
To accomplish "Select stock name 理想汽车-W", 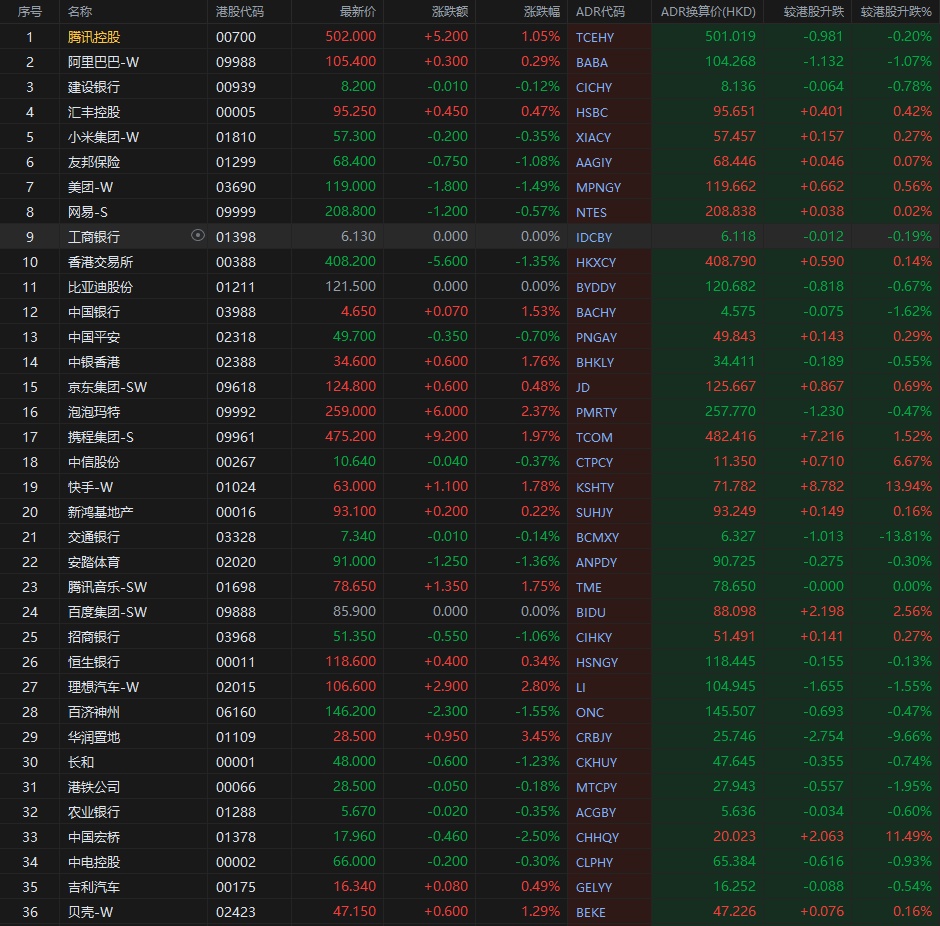I will coord(103,687).
